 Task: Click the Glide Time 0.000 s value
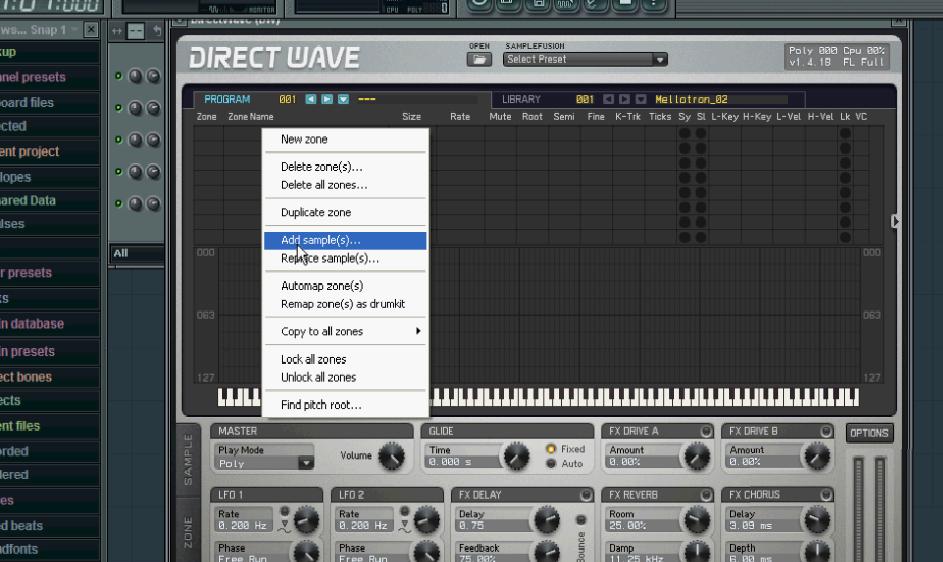(x=463, y=462)
